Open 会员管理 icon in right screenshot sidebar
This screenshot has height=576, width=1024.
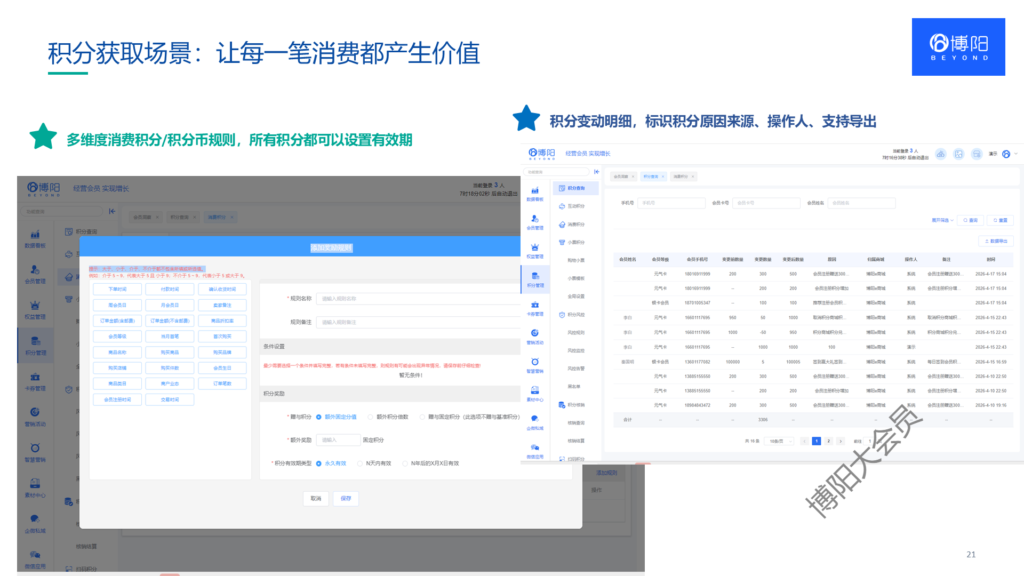[x=535, y=219]
